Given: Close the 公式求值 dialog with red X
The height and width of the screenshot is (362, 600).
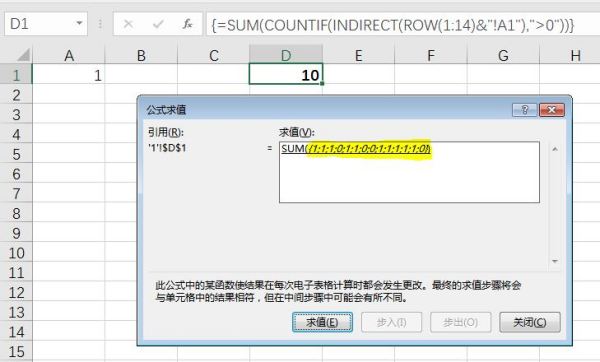Looking at the screenshot, I should point(551,110).
